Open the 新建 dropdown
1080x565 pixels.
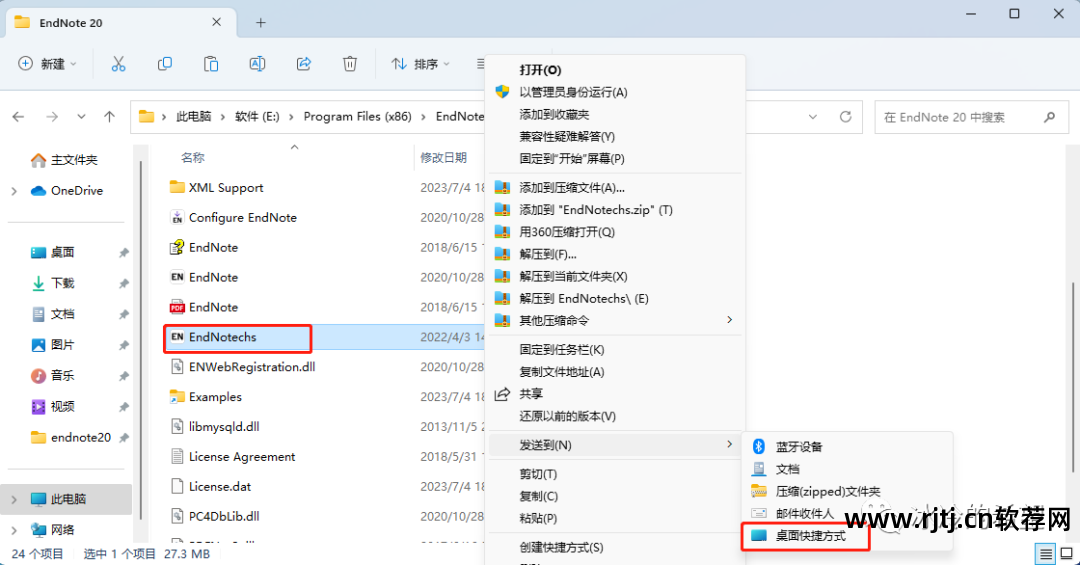coord(47,64)
